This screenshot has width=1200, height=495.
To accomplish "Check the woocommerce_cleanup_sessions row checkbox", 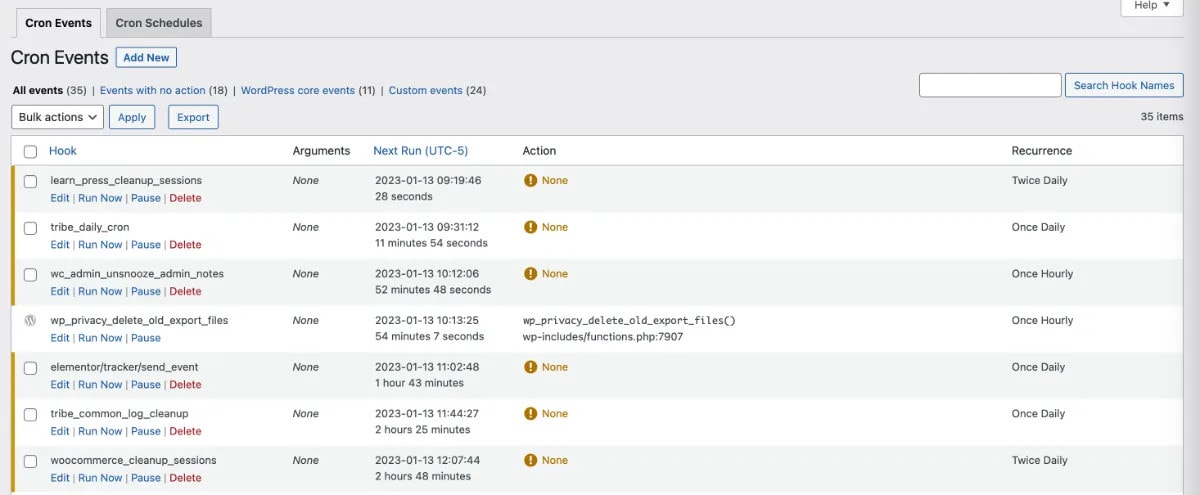I will 30,461.
